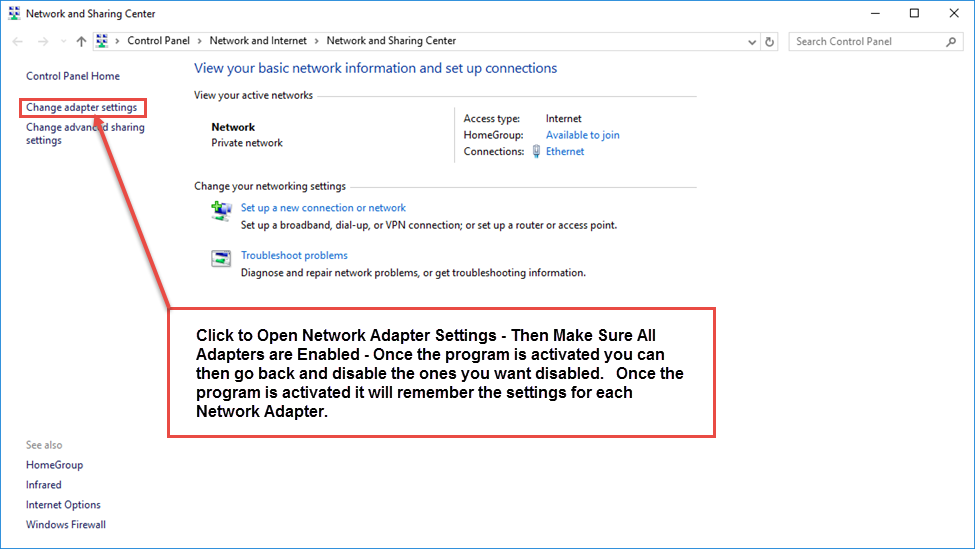The width and height of the screenshot is (975, 549).
Task: Open Infrared under See also
Action: pos(44,485)
